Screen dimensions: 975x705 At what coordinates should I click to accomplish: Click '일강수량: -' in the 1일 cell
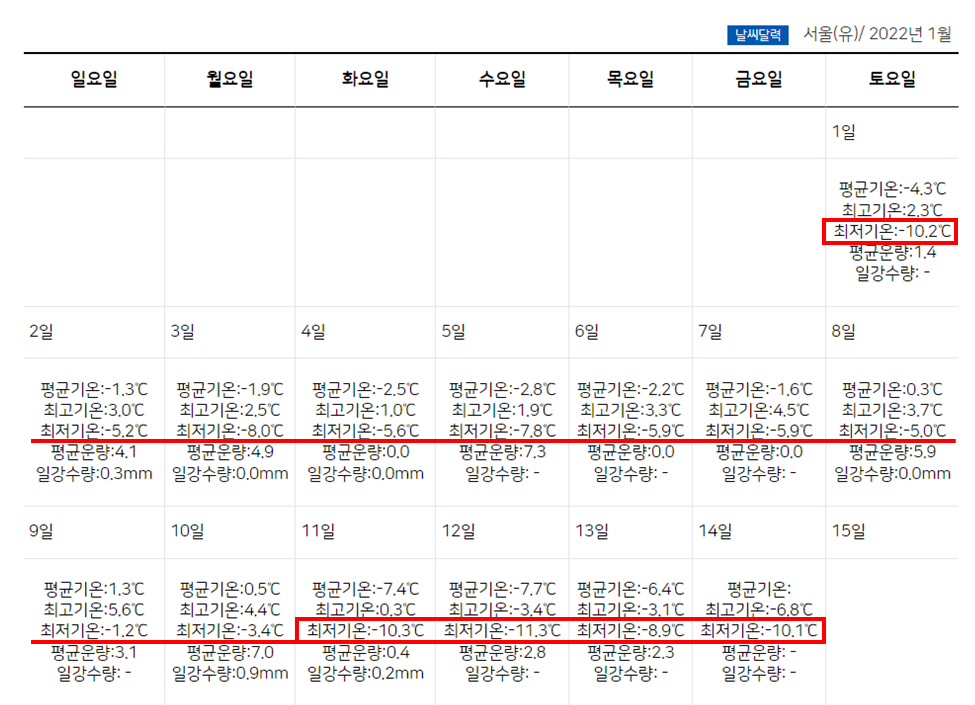(892, 273)
